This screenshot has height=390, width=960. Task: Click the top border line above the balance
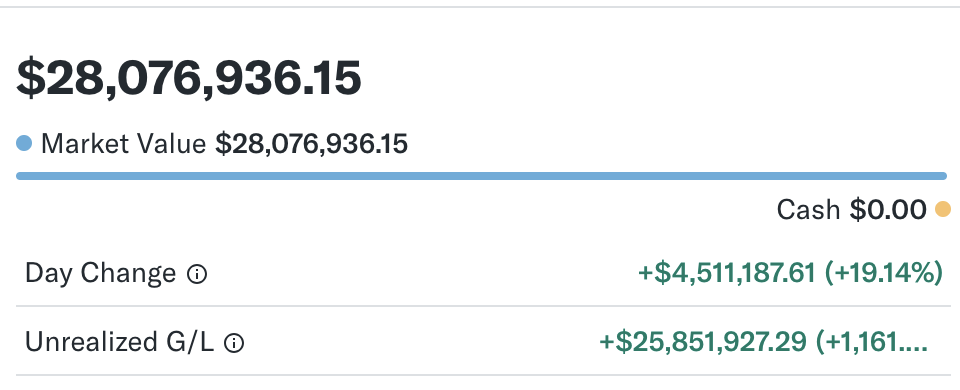480,7
